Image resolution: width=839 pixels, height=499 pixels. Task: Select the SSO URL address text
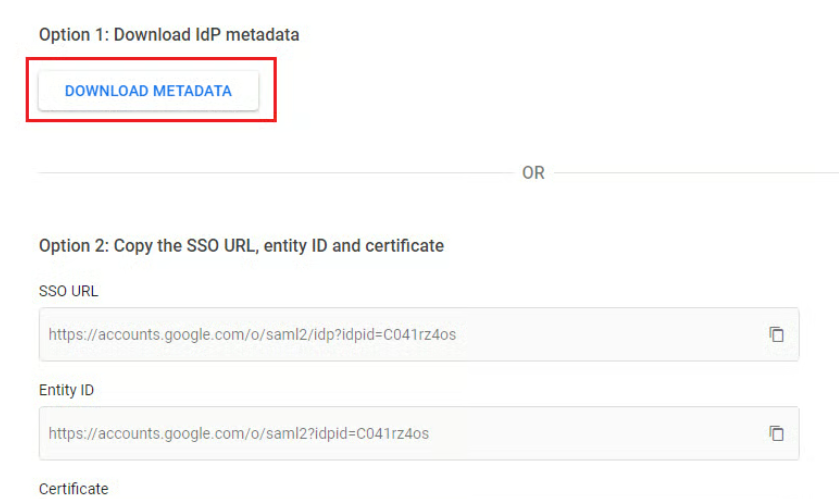252,334
